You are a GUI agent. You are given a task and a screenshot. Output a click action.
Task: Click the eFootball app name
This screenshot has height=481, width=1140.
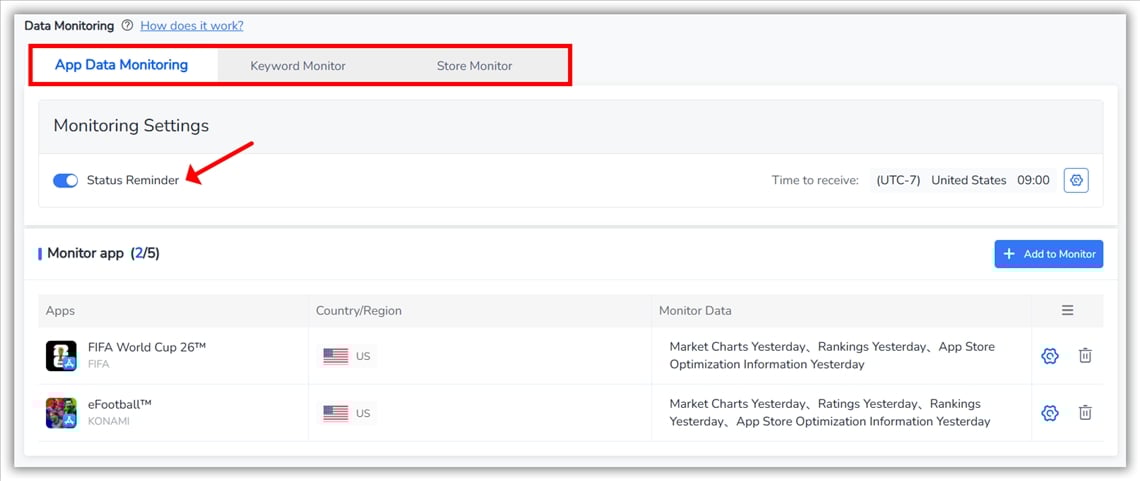coord(120,404)
